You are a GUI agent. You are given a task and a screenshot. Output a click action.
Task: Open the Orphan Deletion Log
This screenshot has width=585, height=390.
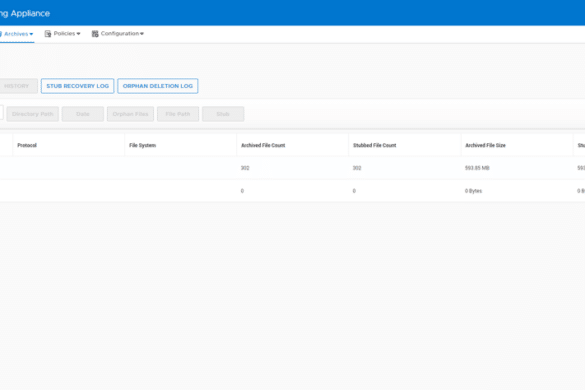(x=158, y=86)
